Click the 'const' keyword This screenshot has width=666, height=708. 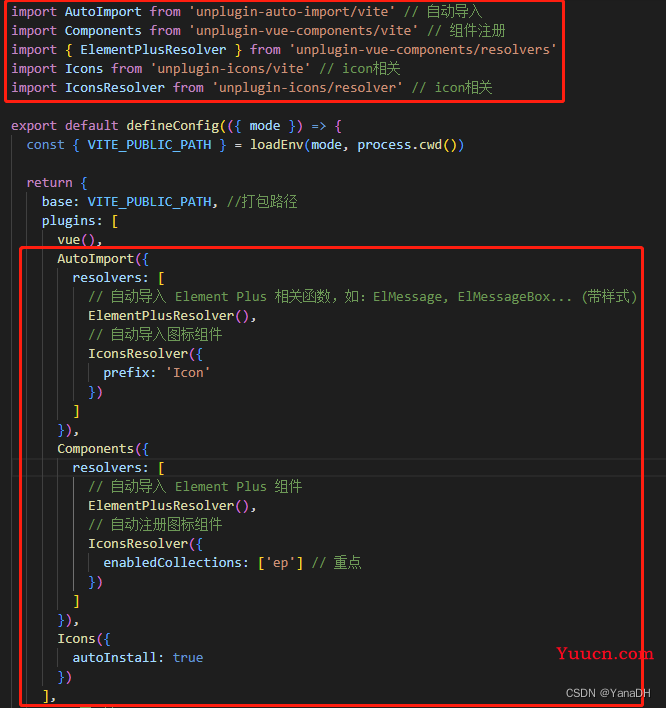(x=45, y=144)
